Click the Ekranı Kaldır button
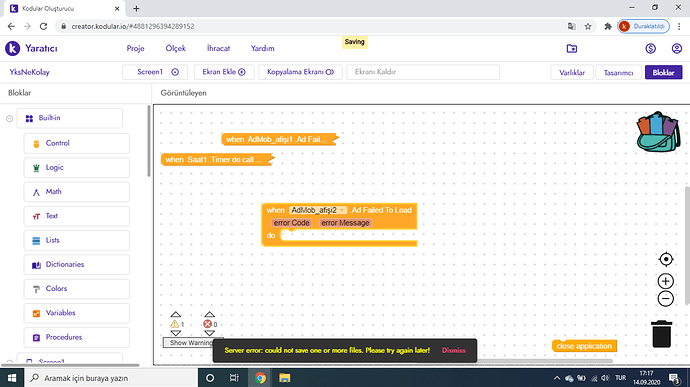The height and width of the screenshot is (387, 690). click(x=423, y=72)
